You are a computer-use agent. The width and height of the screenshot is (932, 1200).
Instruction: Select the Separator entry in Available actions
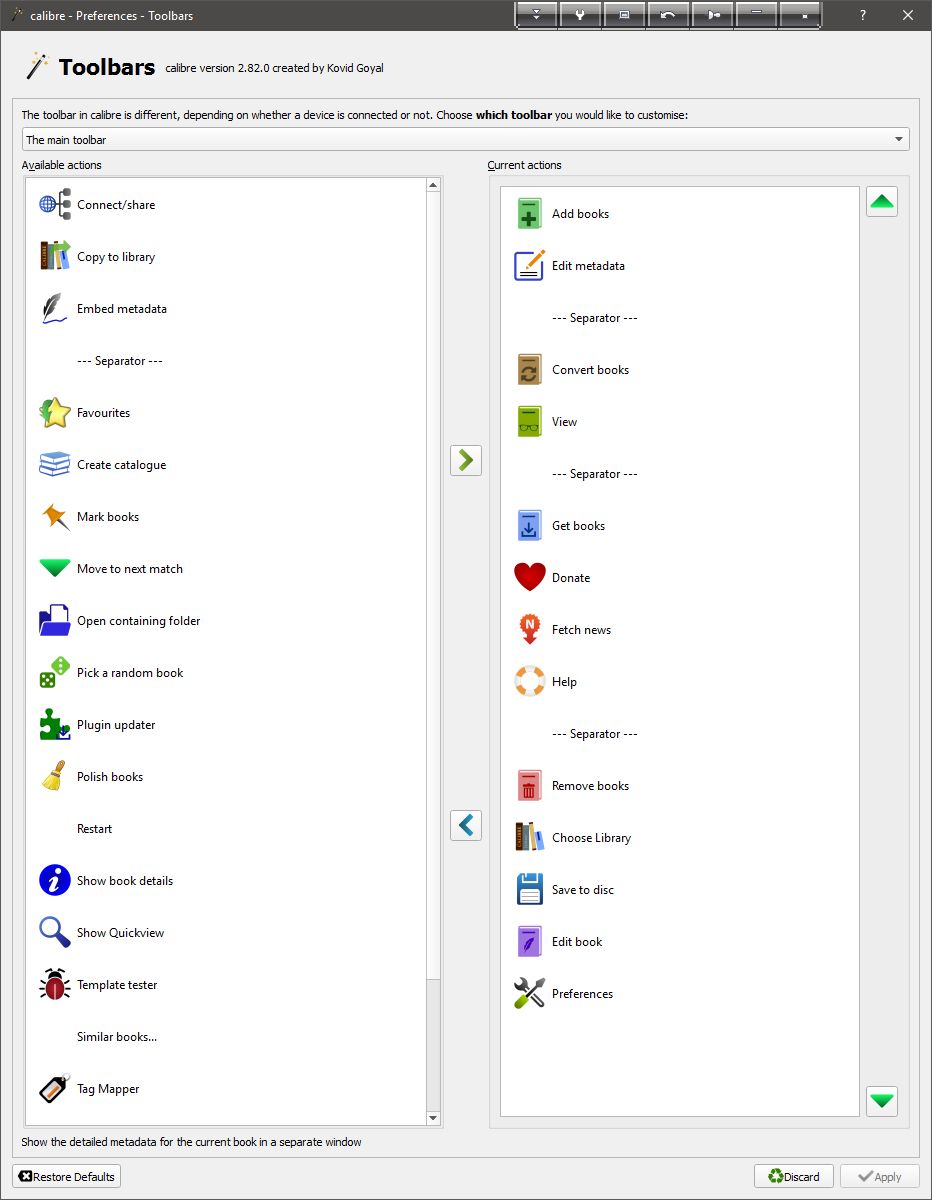120,361
